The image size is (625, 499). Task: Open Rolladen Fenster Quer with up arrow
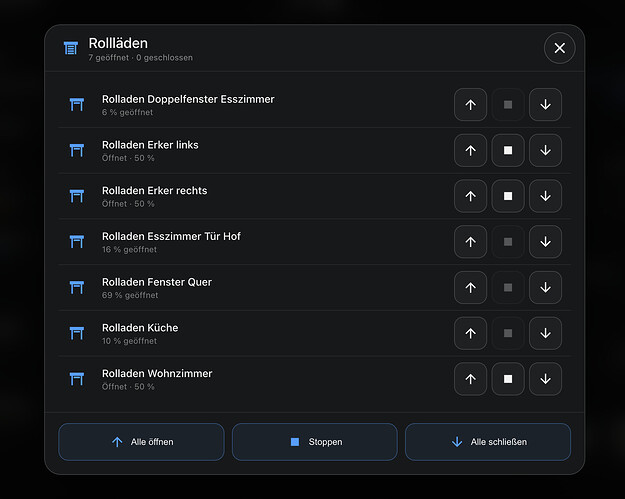470,288
